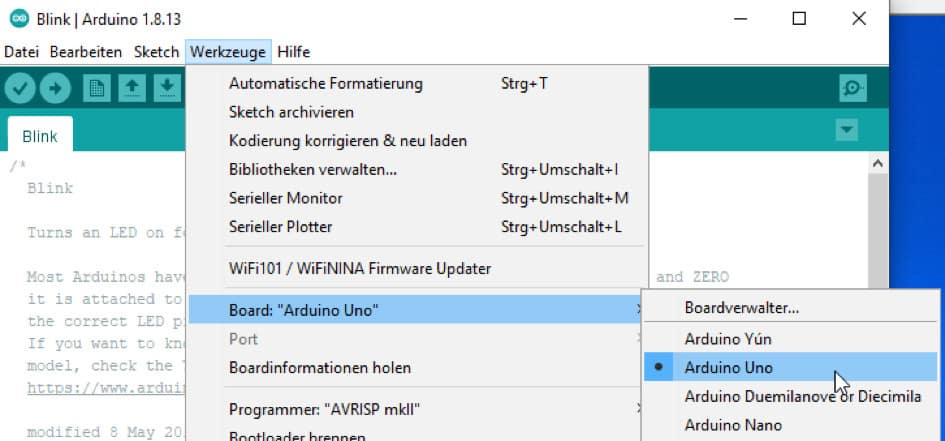Select the Arduino Nano board
The image size is (945, 441).
click(791, 425)
